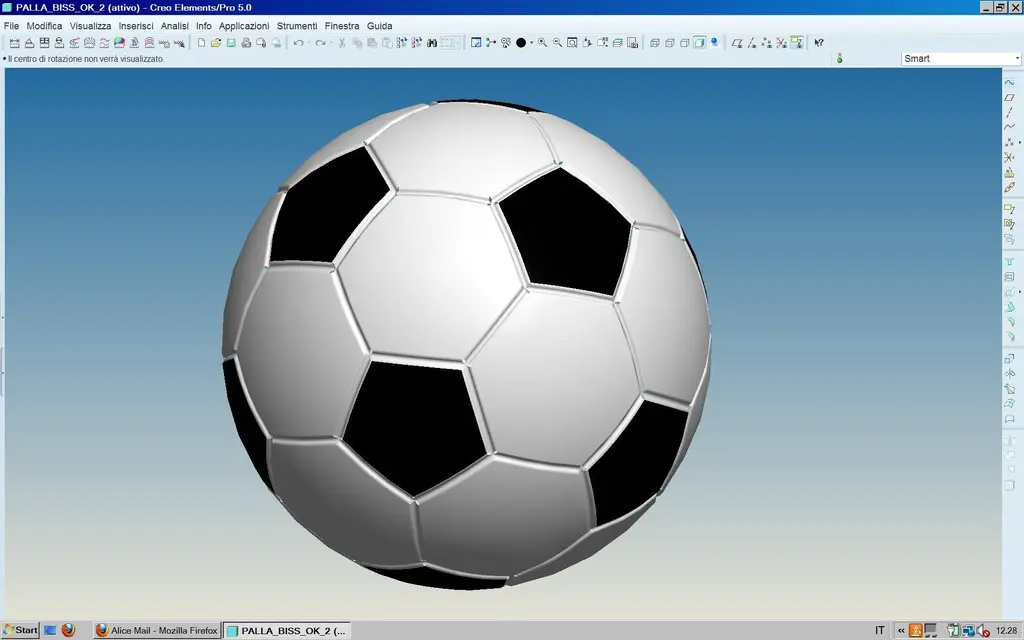Launch the View Manager
The height and width of the screenshot is (640, 1024).
pos(632,43)
